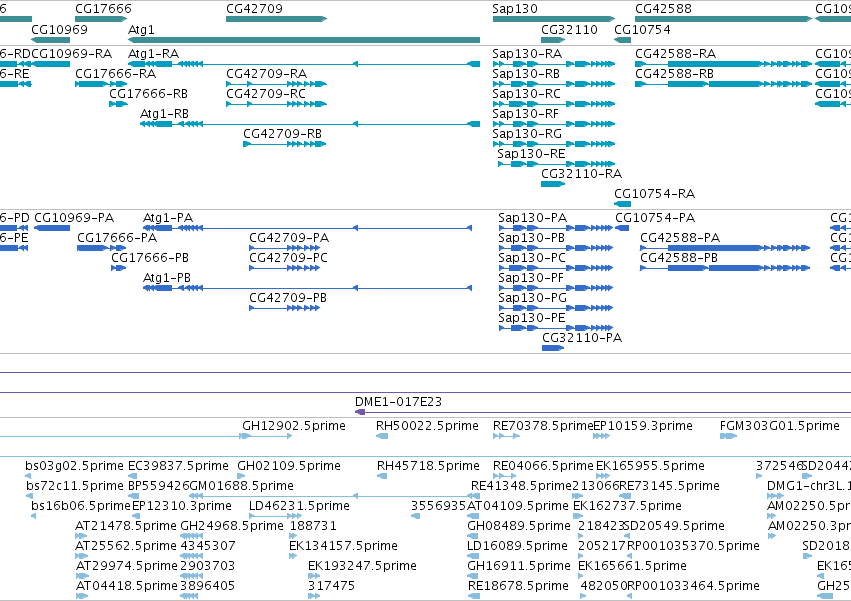Screen dimensions: 851x601
Task: Click protein CG42709-PB
Action: click(284, 308)
